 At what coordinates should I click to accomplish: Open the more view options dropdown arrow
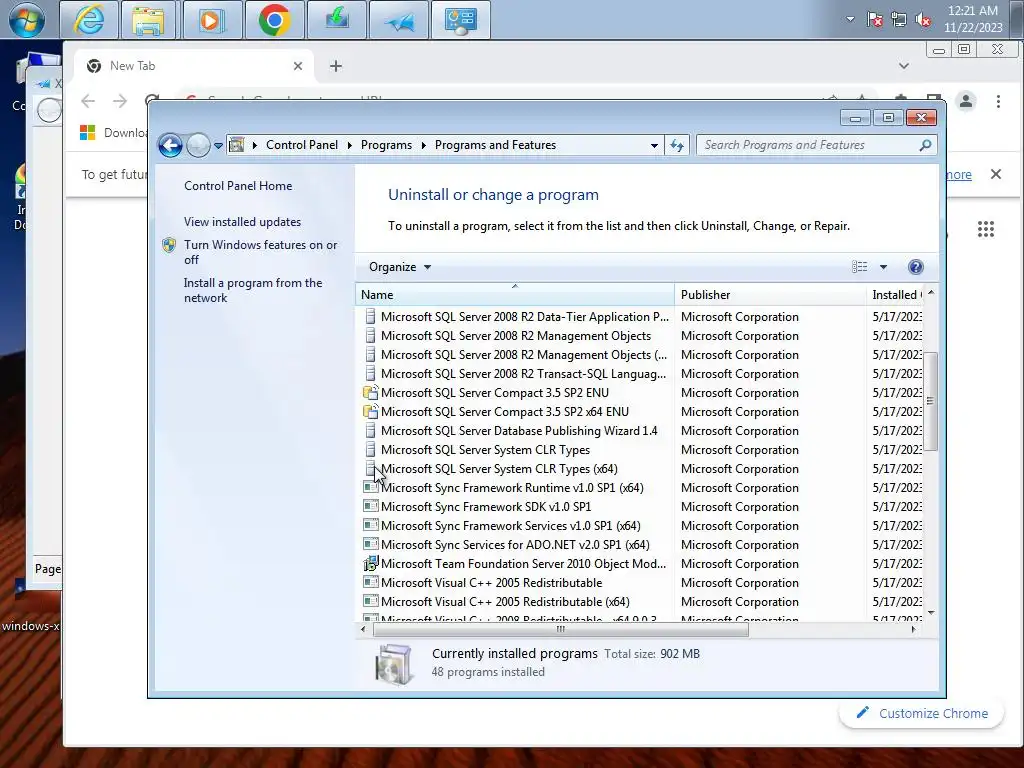883,266
